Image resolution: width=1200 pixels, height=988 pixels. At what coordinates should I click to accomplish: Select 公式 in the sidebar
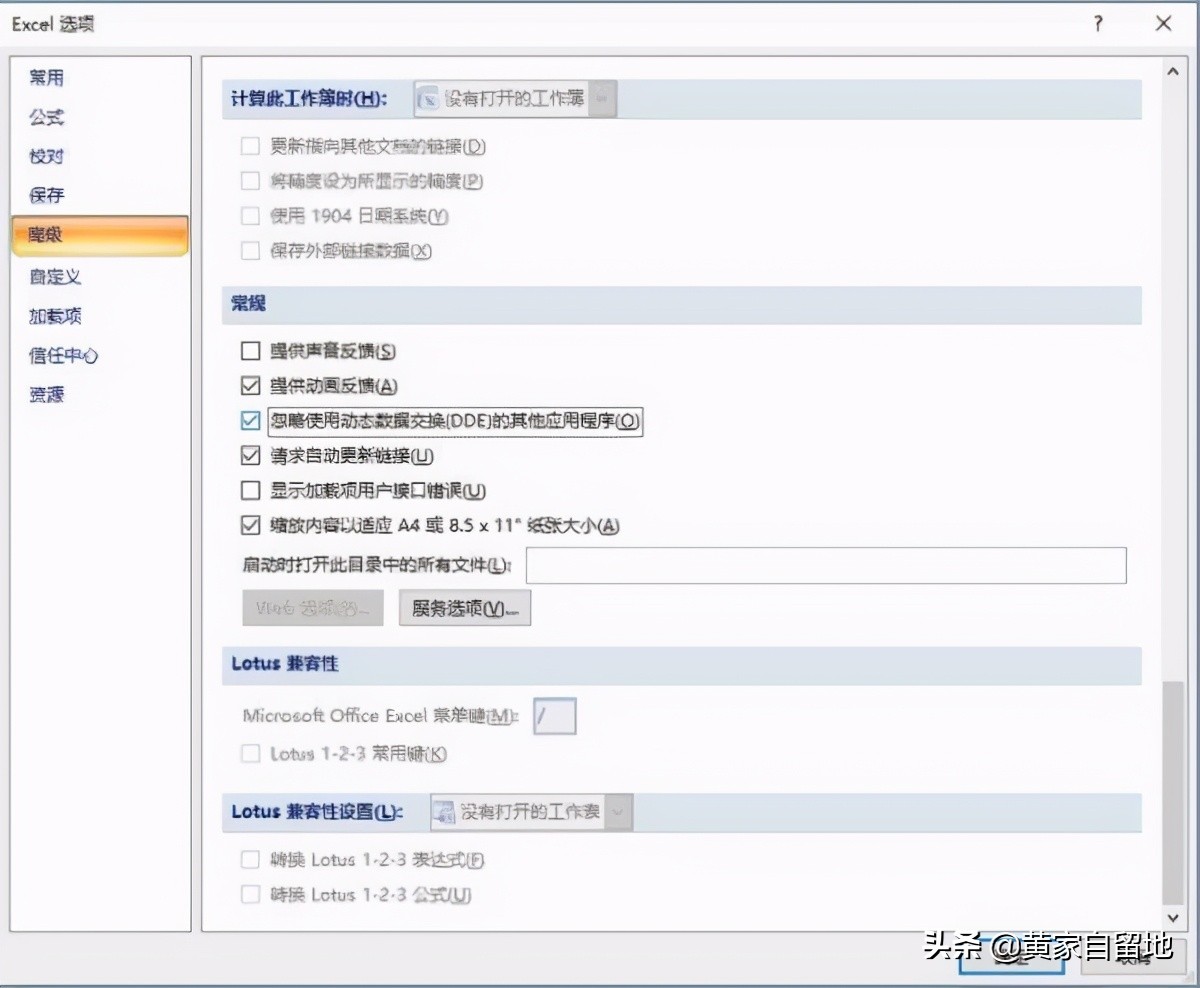(x=47, y=117)
